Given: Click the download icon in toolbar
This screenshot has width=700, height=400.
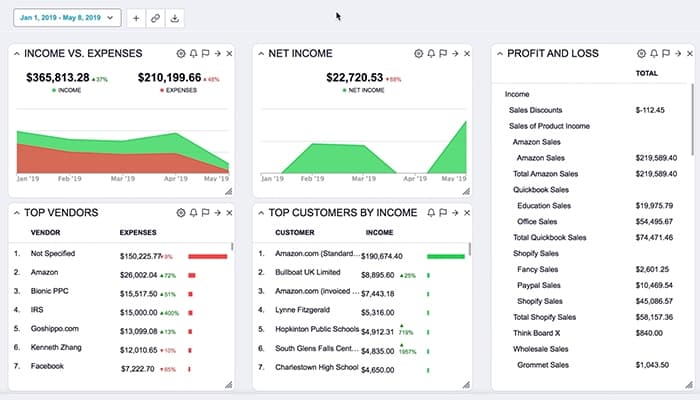Looking at the screenshot, I should (x=176, y=18).
